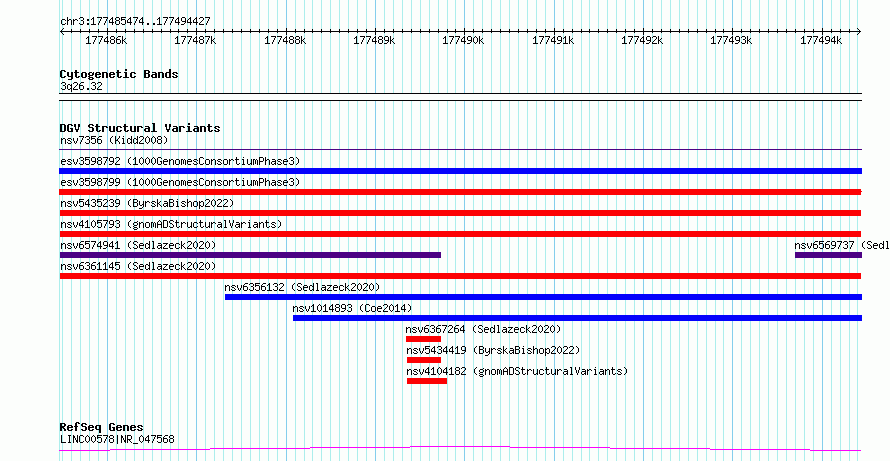
Task: Click the thin nsv7356 variant line
Action: click(x=460, y=150)
